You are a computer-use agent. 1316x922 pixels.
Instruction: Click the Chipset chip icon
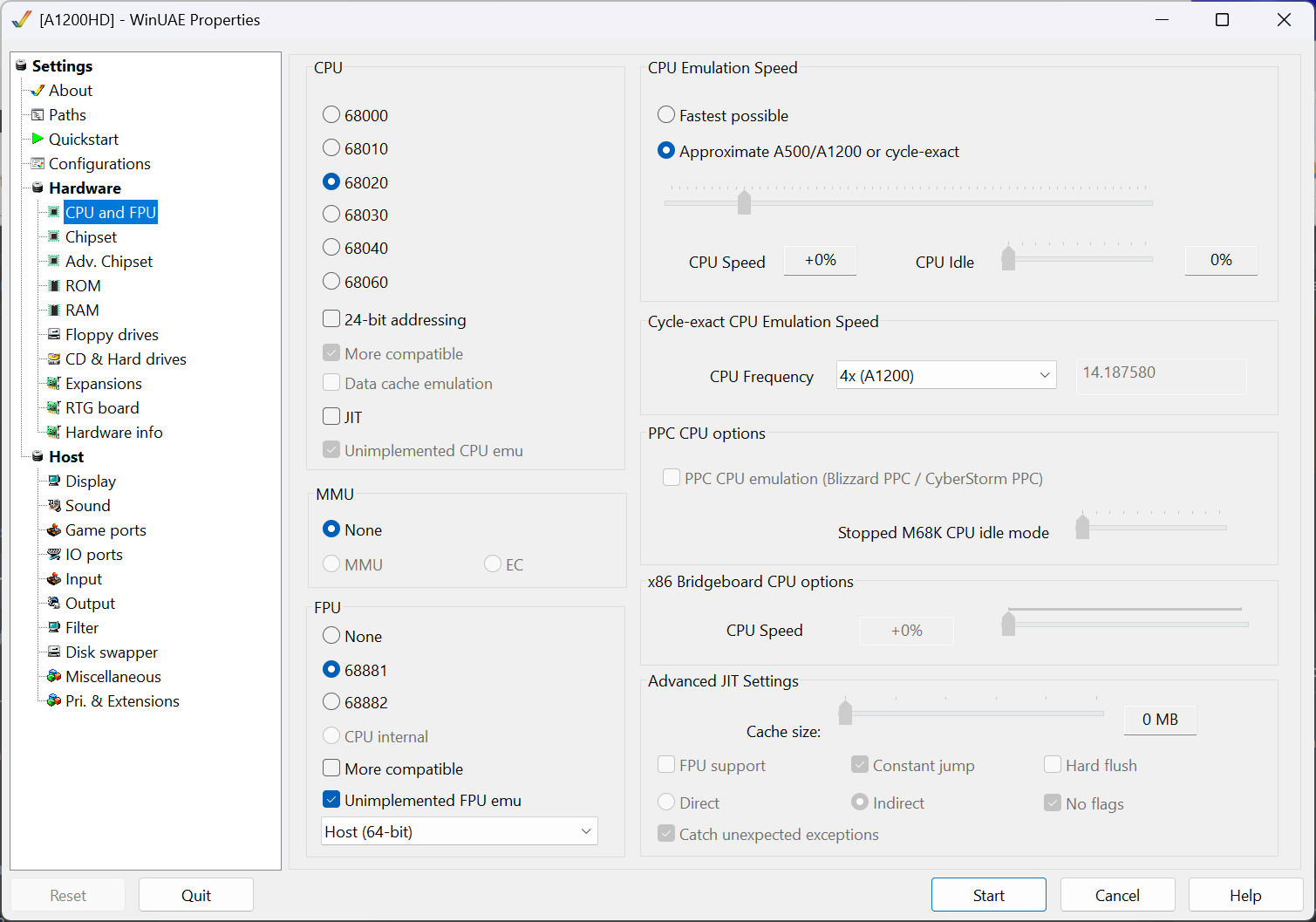(54, 236)
